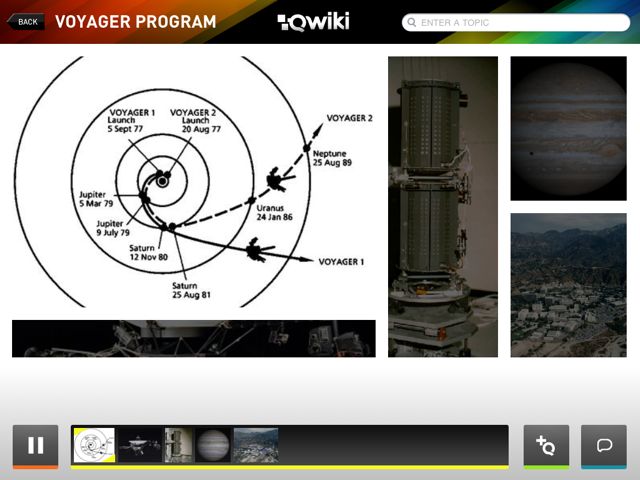
Task: Go back using the Back button
Action: coord(25,22)
